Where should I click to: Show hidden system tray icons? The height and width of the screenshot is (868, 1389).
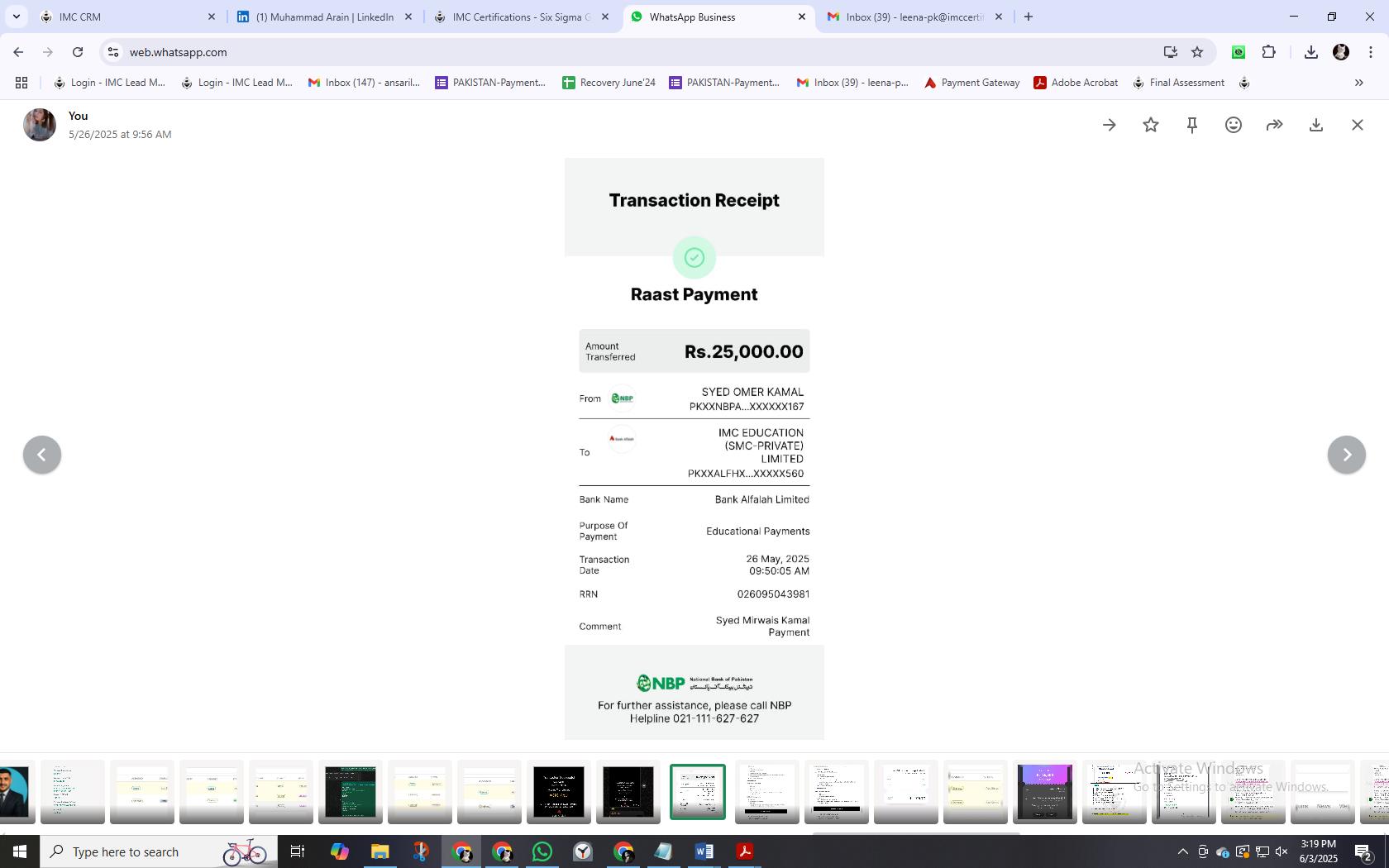point(1182,851)
